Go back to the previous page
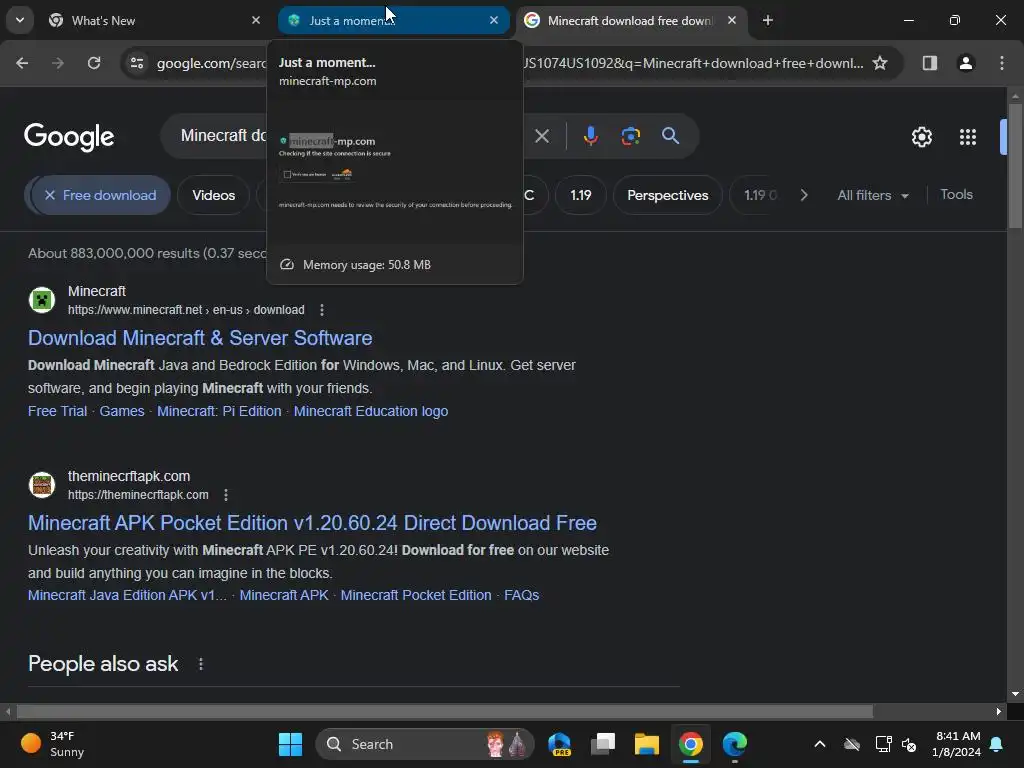This screenshot has width=1024, height=768. 22,63
